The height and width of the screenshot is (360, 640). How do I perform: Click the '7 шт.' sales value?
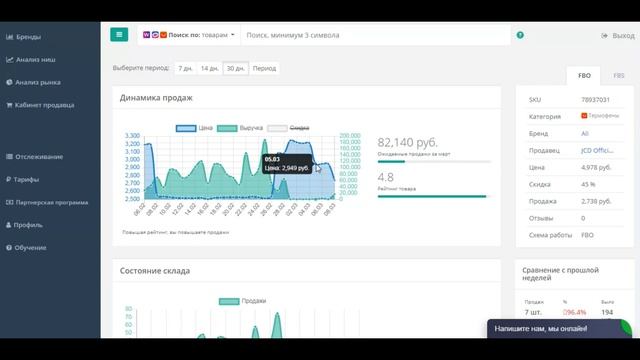(533, 313)
